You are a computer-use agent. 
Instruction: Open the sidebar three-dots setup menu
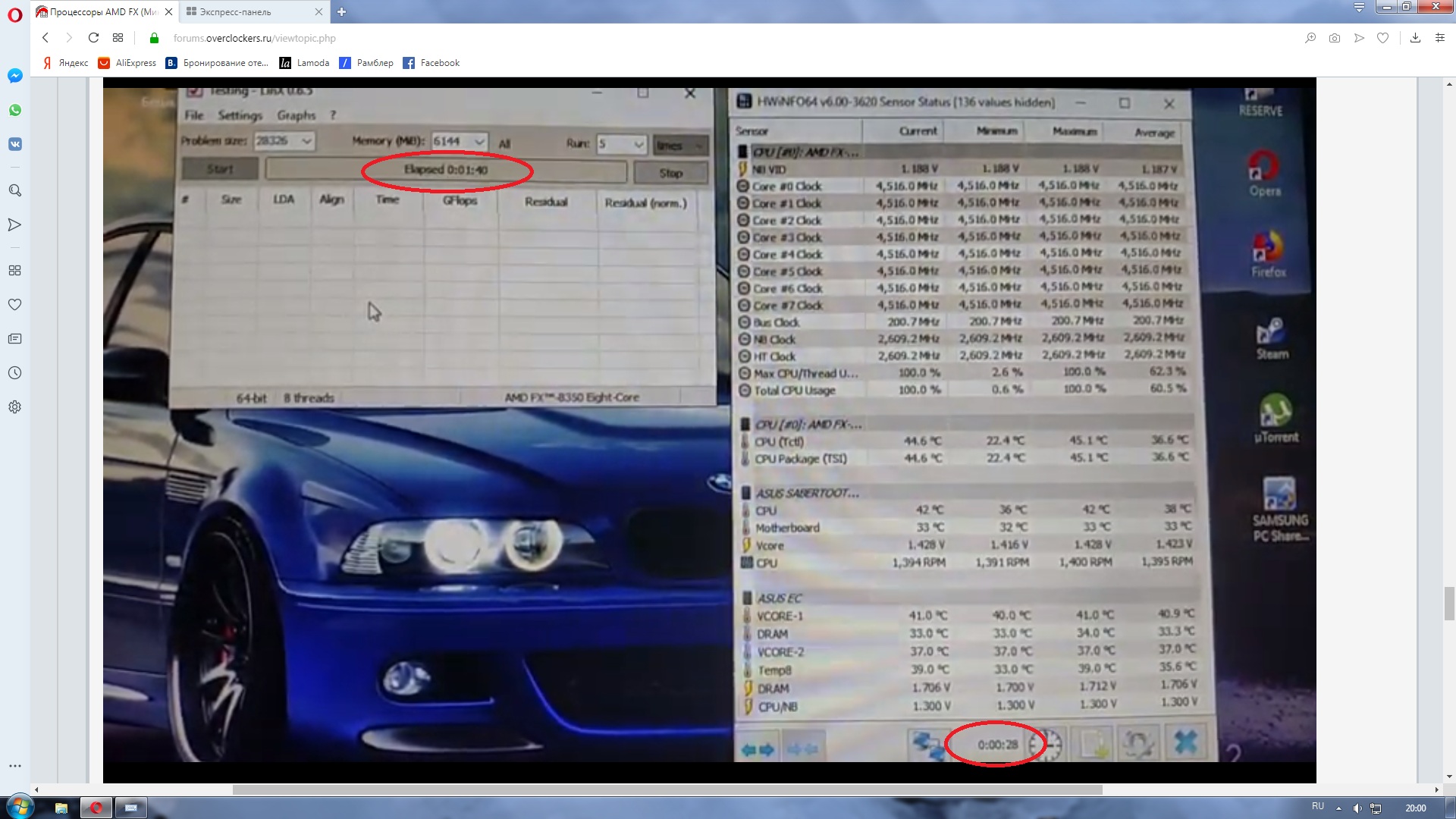pyautogui.click(x=14, y=766)
